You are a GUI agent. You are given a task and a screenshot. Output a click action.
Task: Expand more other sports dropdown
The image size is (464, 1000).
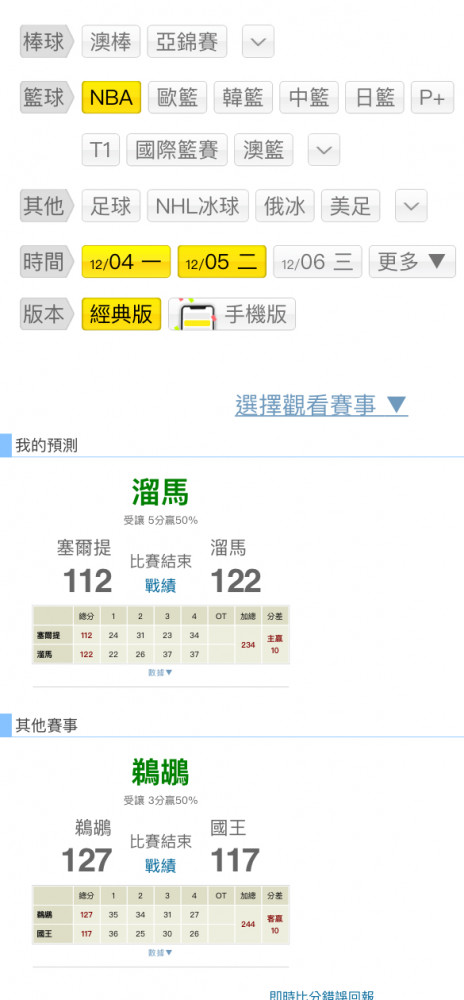[411, 206]
